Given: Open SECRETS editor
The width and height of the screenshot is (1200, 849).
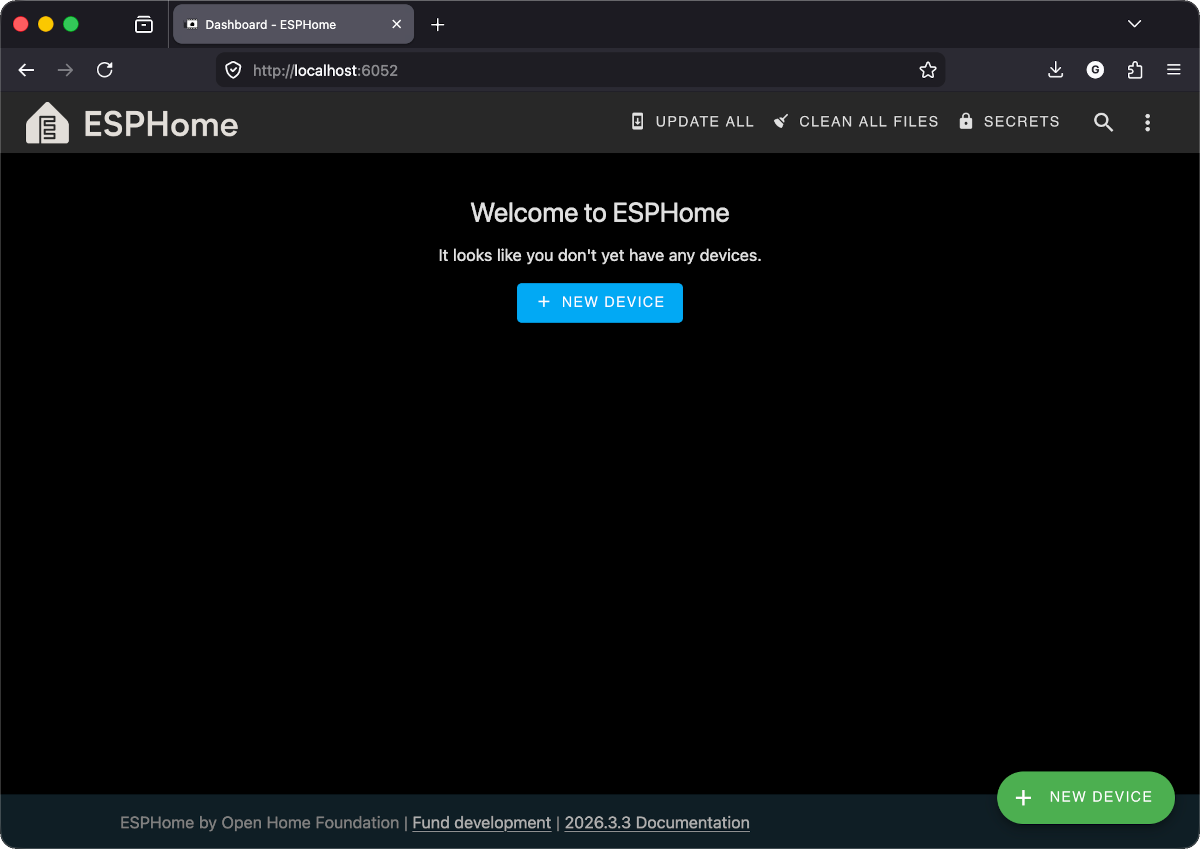Looking at the screenshot, I should [1009, 122].
